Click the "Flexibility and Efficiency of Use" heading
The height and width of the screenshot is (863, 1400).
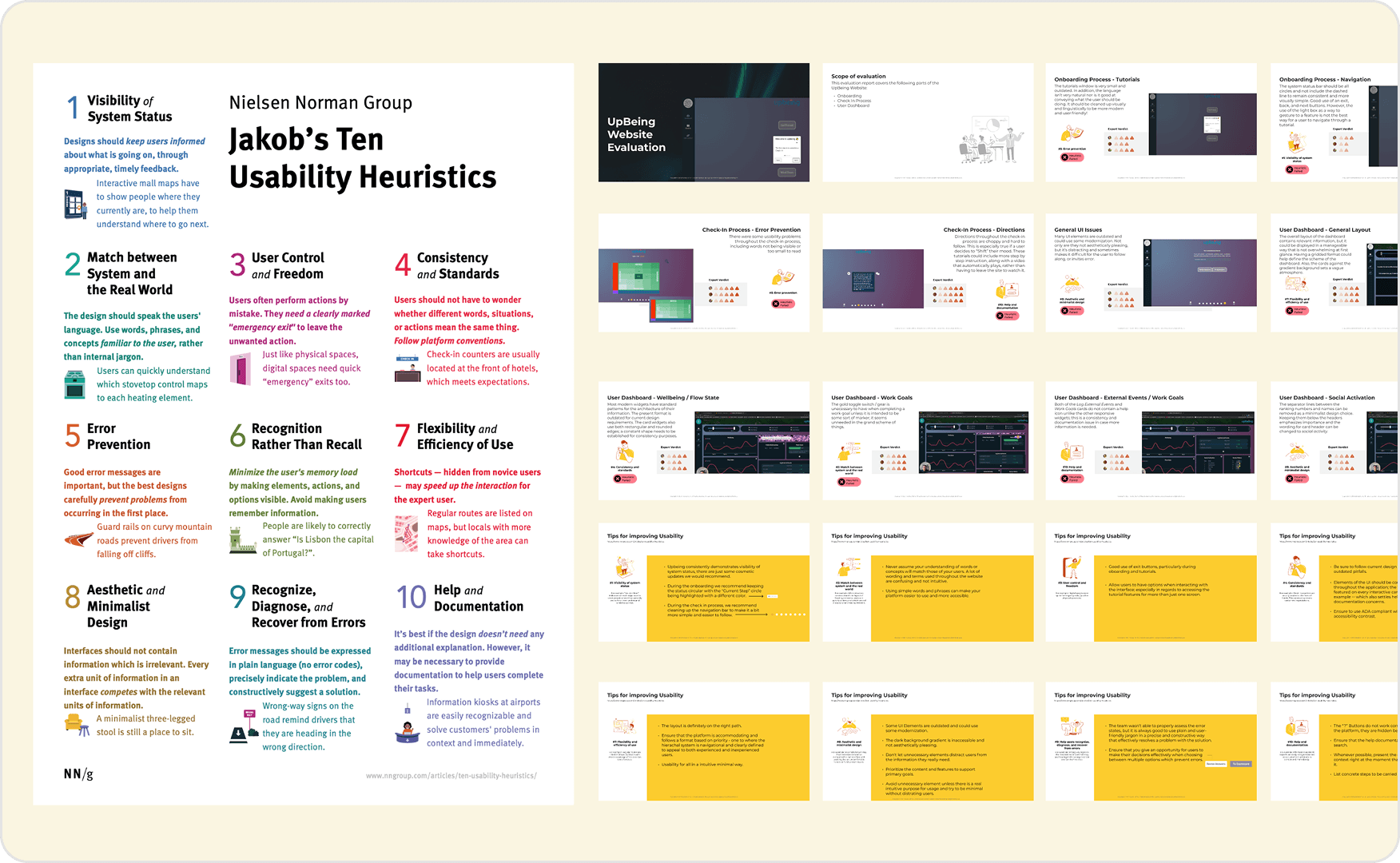pos(465,436)
